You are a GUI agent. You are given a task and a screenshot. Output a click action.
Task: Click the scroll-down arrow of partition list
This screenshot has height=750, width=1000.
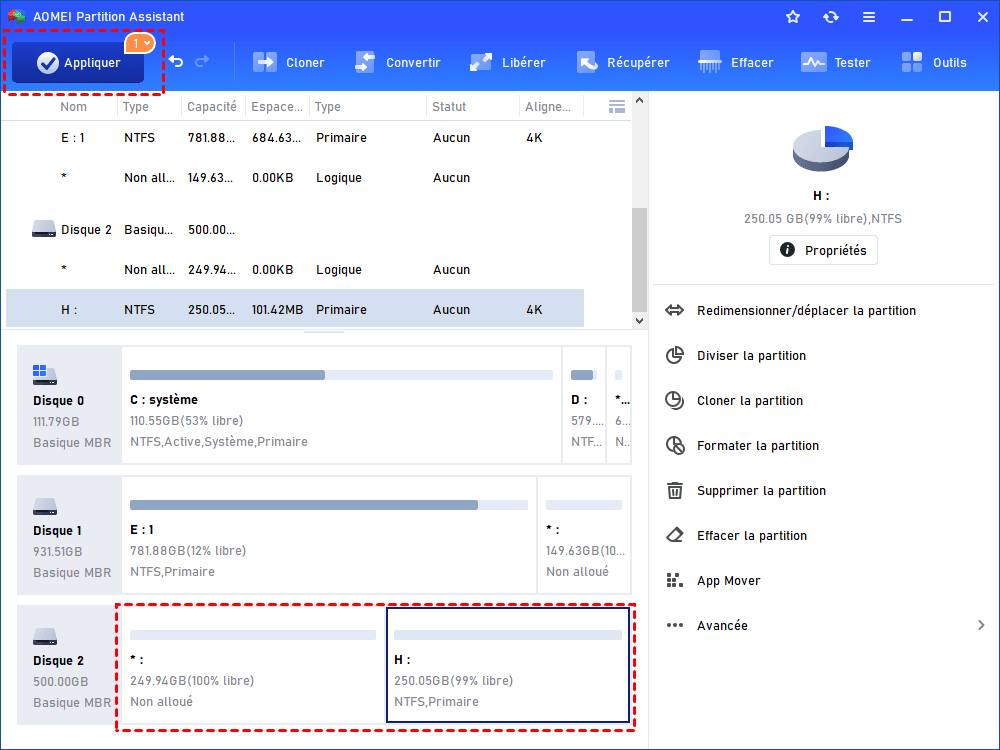point(639,321)
